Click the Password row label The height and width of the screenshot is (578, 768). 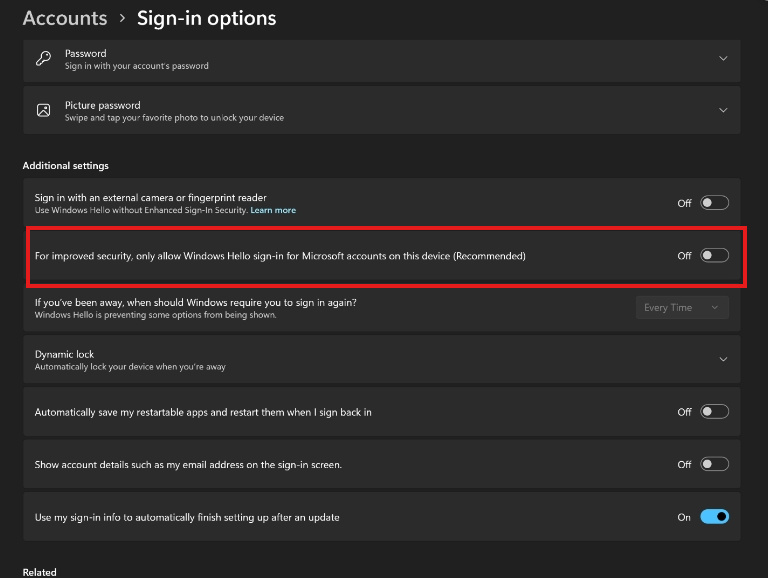[85, 53]
